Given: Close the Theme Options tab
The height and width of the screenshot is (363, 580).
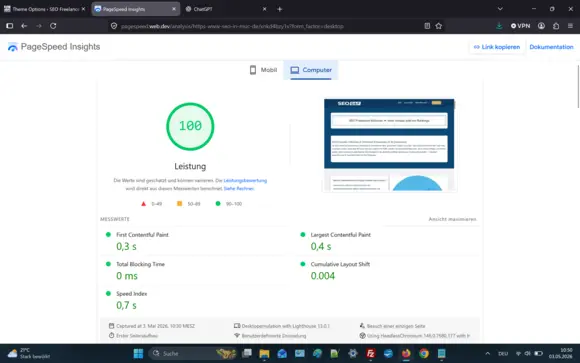Looking at the screenshot, I should coord(84,9).
